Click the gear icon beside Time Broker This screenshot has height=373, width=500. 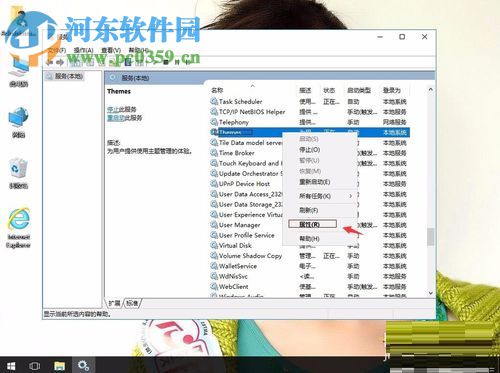coord(214,153)
